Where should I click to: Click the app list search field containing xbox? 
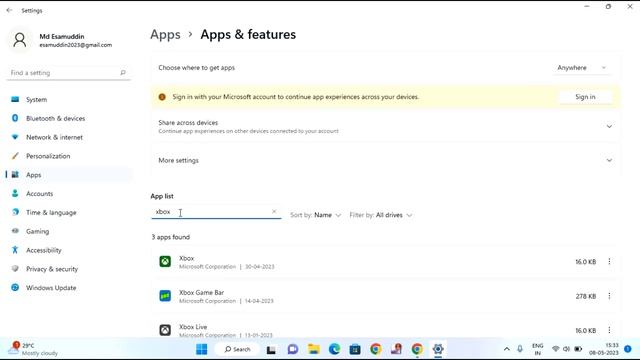(216, 212)
